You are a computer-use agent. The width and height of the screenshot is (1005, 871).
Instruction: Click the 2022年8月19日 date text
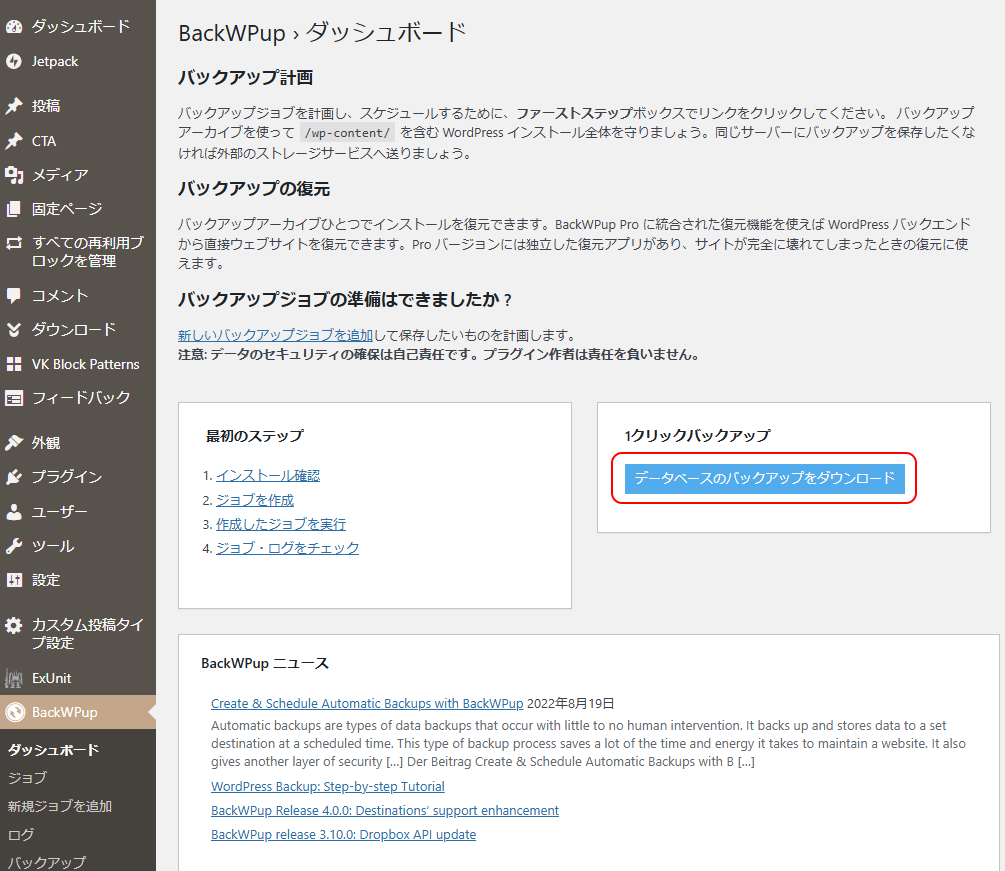pyautogui.click(x=570, y=704)
